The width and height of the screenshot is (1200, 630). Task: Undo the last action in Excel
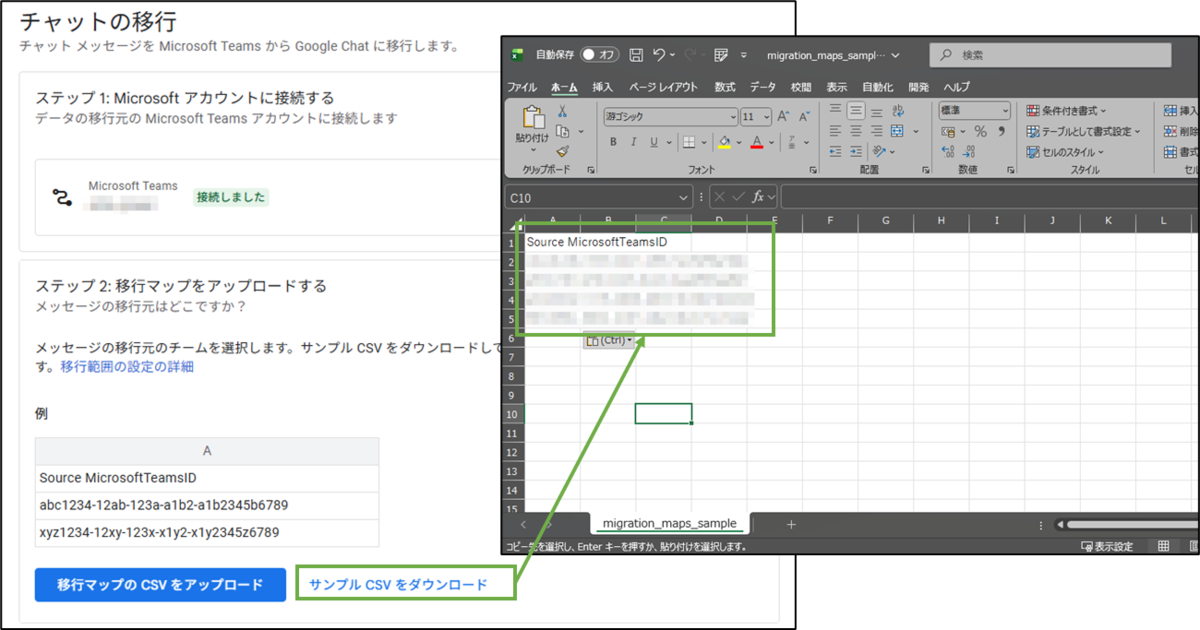(659, 55)
